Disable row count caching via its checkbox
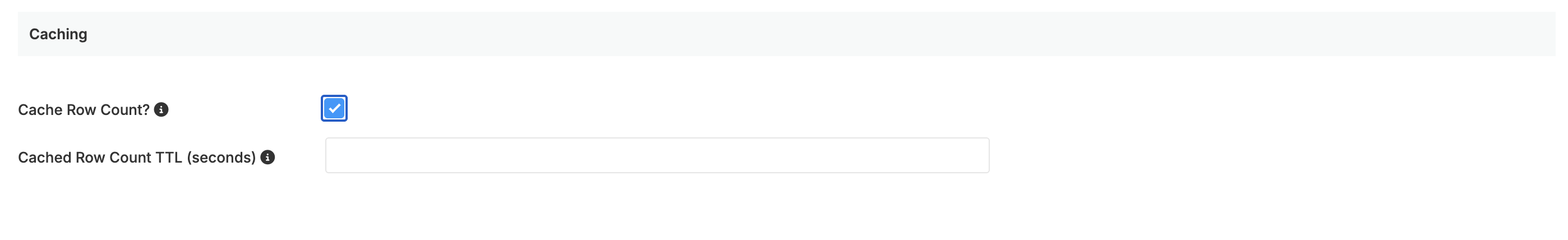Image resolution: width=1568 pixels, height=240 pixels. pos(334,108)
